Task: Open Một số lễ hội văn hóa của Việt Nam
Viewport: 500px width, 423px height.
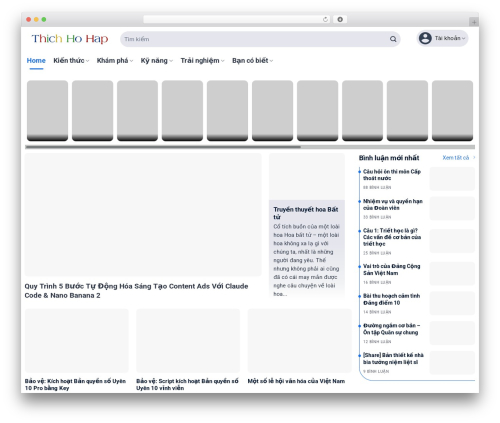Action: (296, 381)
